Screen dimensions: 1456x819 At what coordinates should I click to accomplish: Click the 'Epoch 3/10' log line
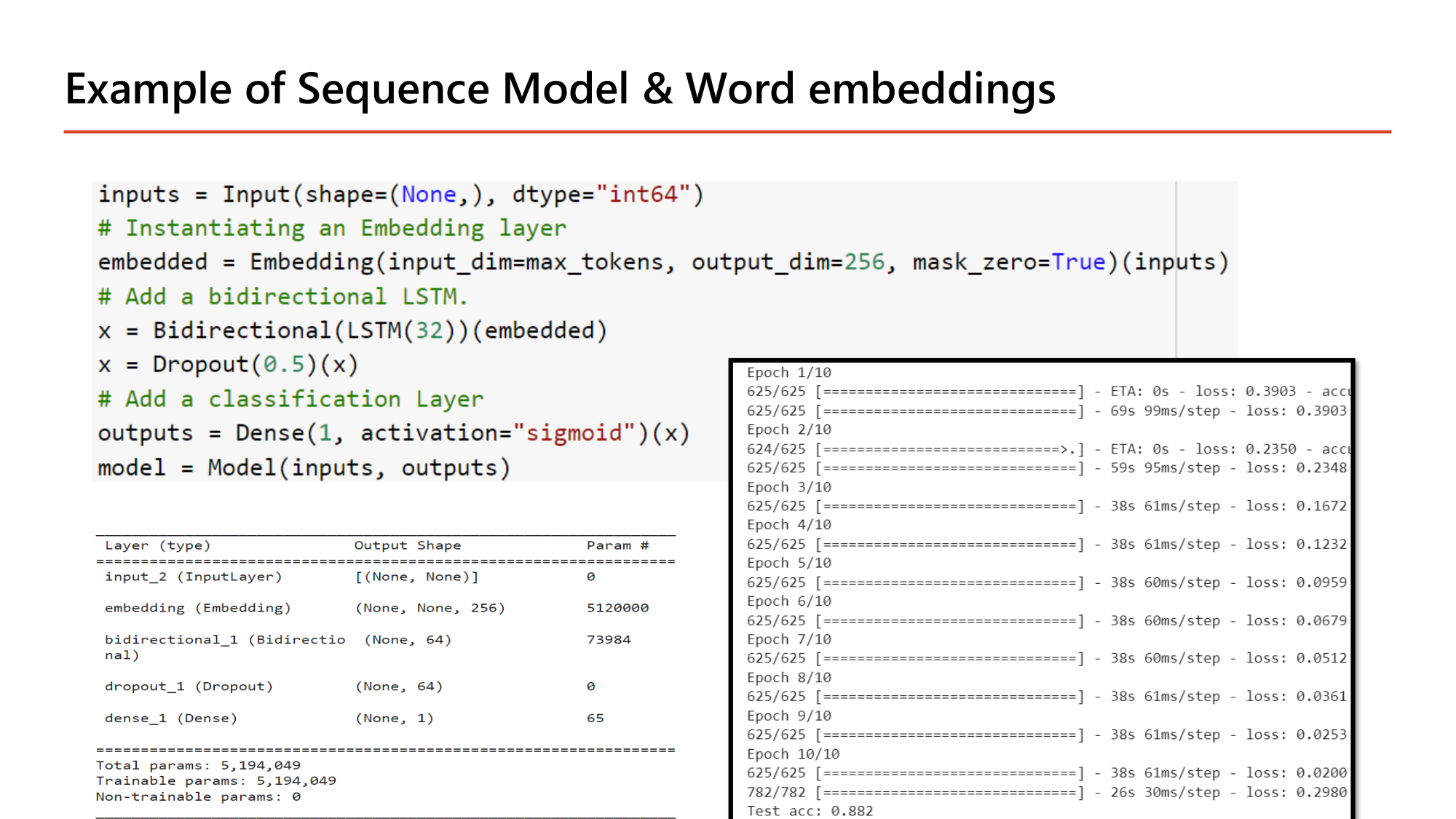(789, 487)
